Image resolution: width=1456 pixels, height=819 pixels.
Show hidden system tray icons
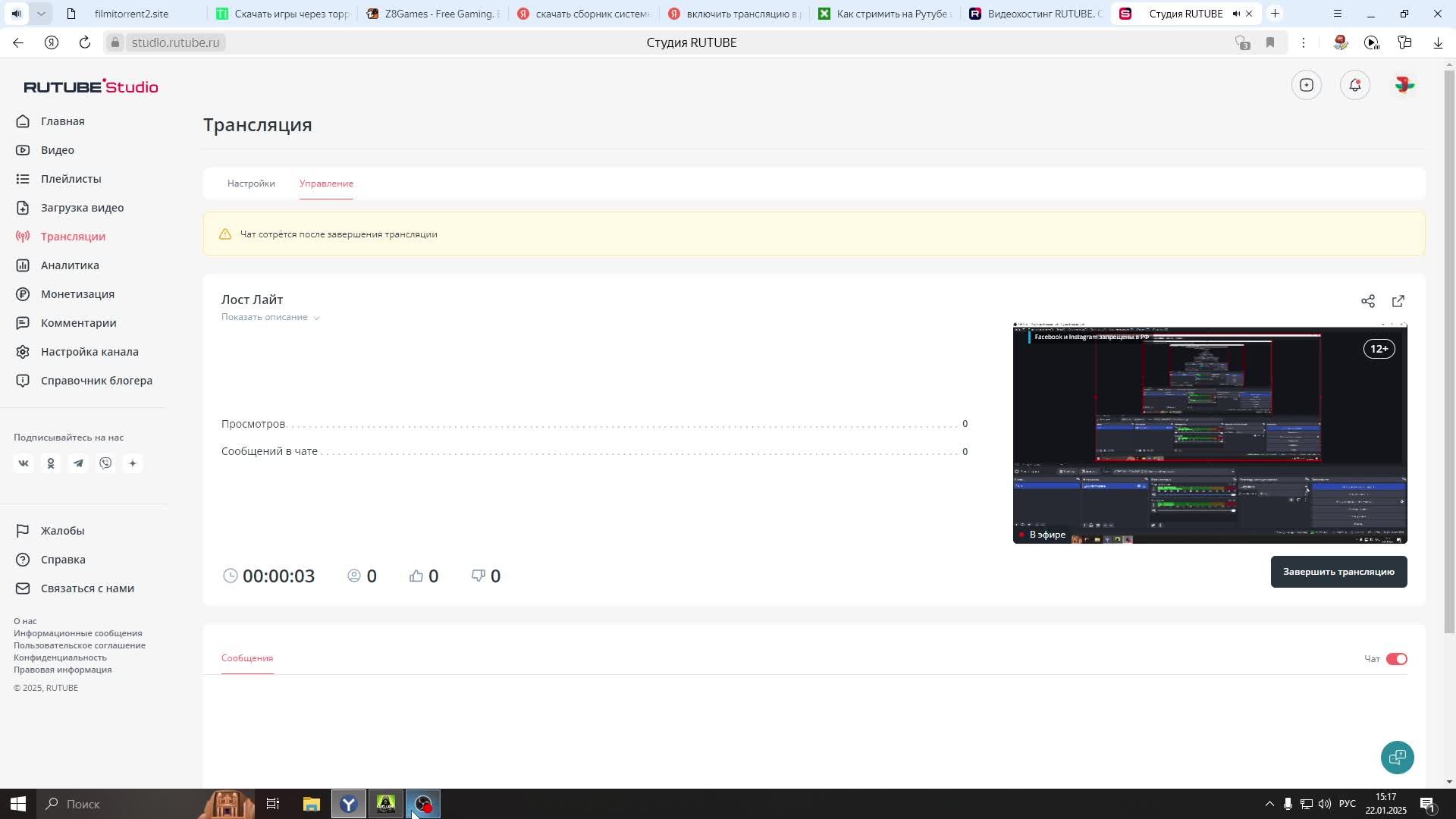(x=1269, y=804)
